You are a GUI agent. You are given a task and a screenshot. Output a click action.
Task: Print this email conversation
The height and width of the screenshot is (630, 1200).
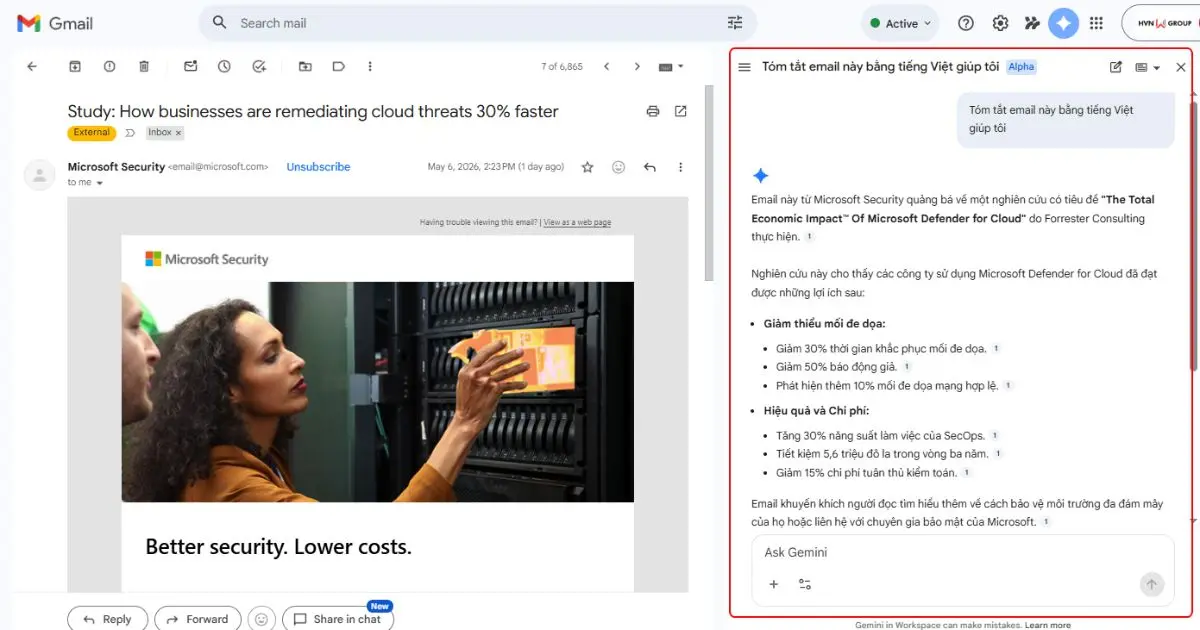(653, 111)
